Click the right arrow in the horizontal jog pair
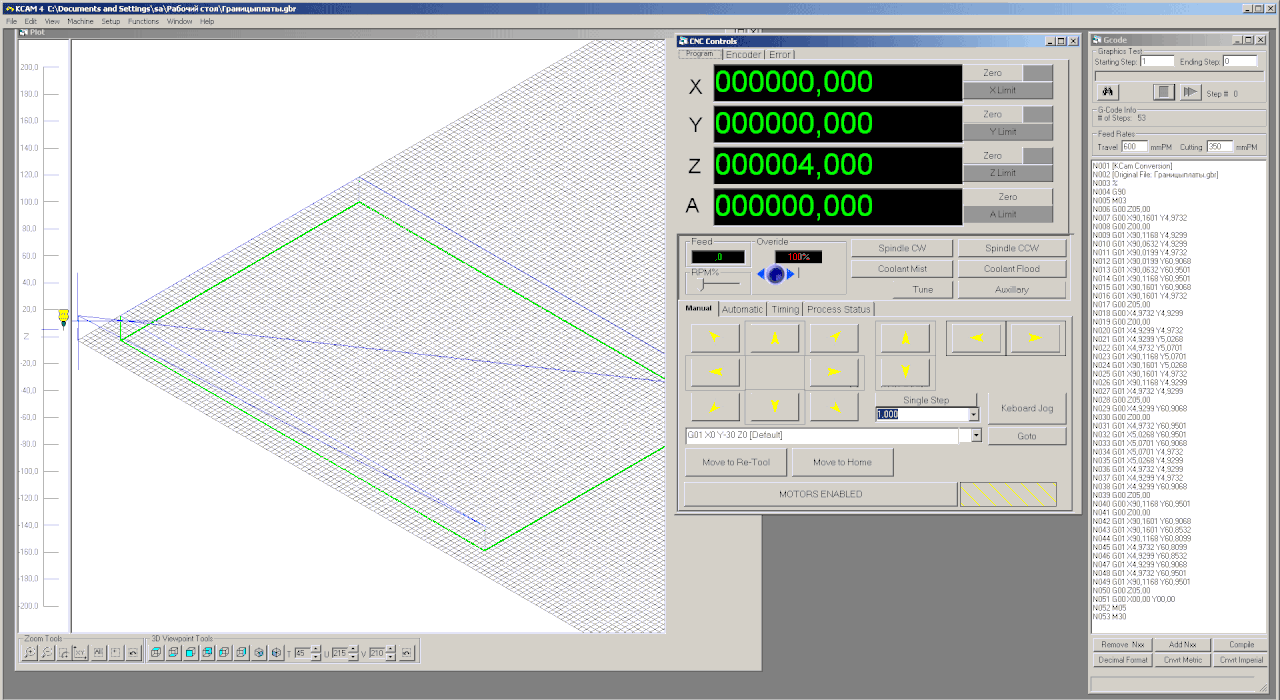The height and width of the screenshot is (700, 1280). click(x=1034, y=338)
